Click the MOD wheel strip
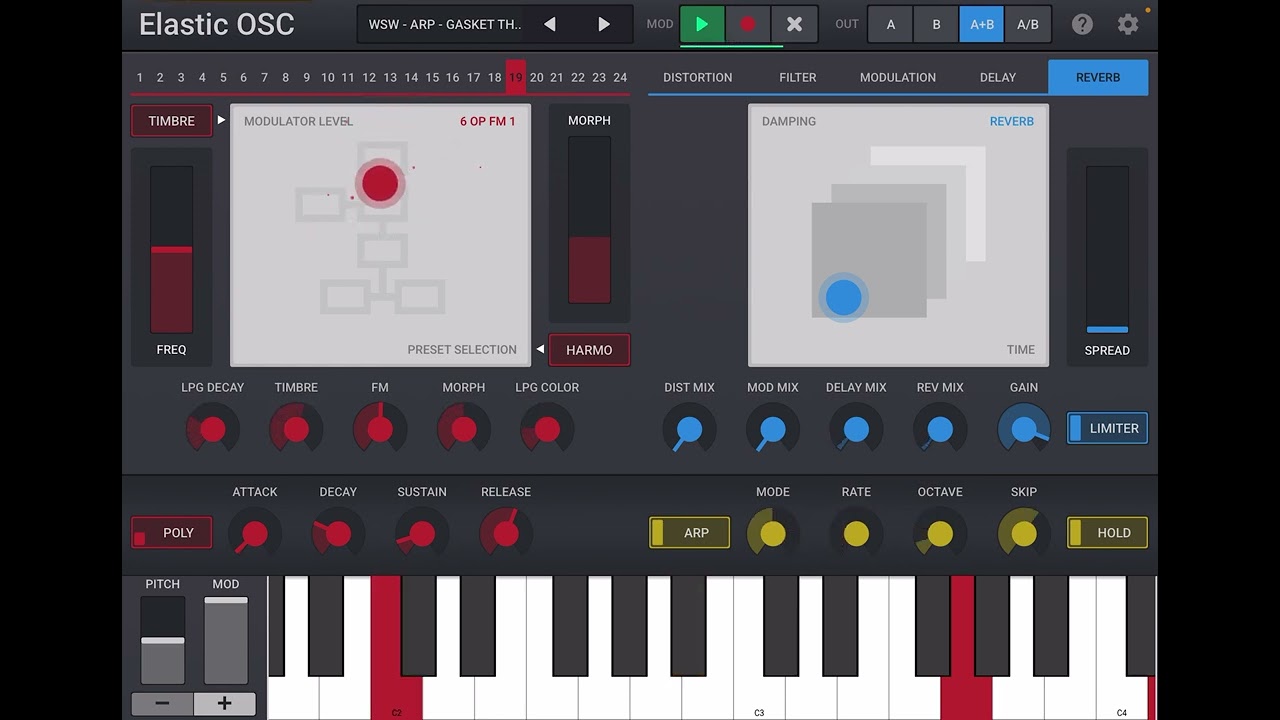This screenshot has height=720, width=1280. pos(226,640)
